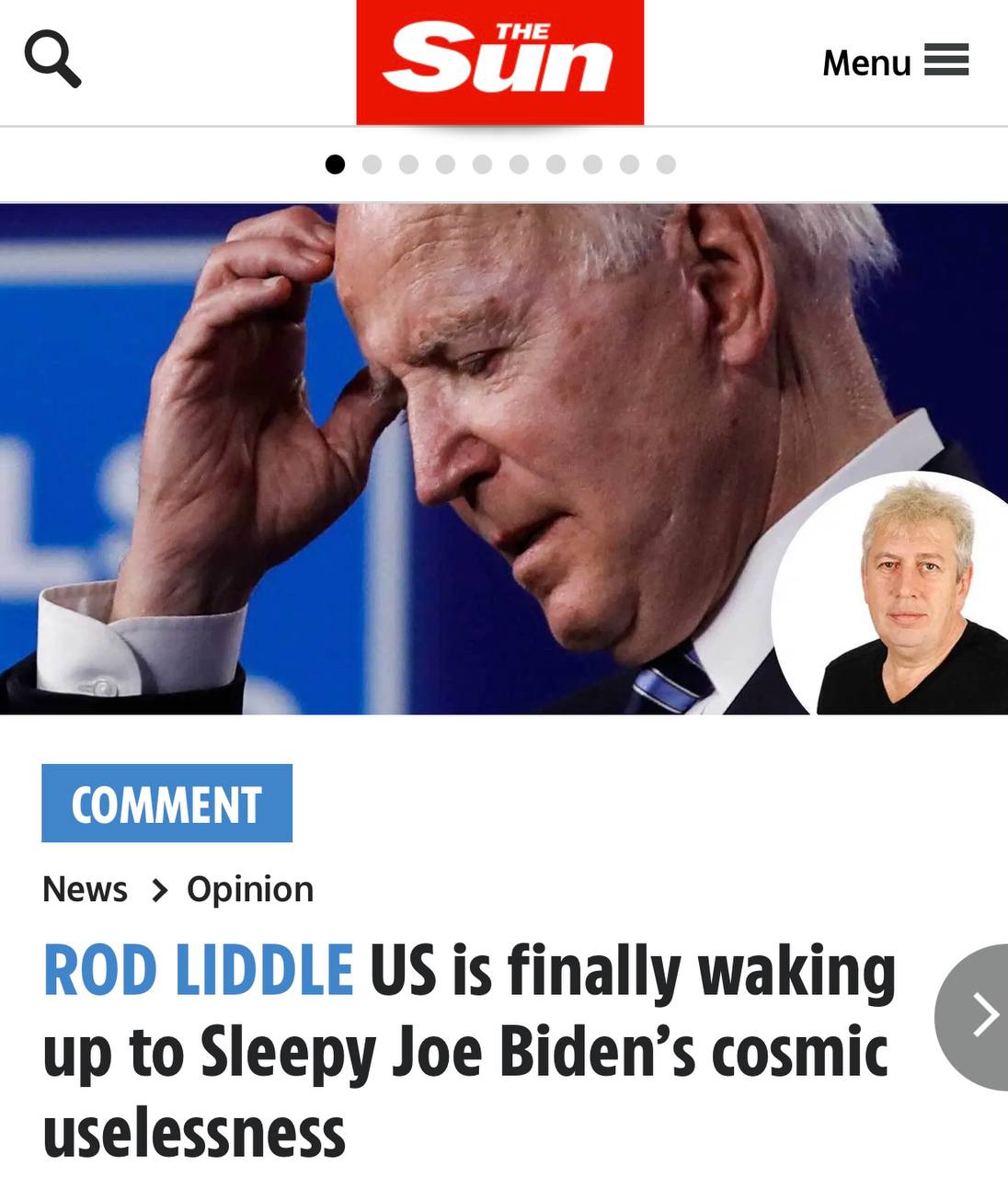Viewport: 1008px width, 1177px height.
Task: Select the fifth carousel dot
Action: (483, 165)
